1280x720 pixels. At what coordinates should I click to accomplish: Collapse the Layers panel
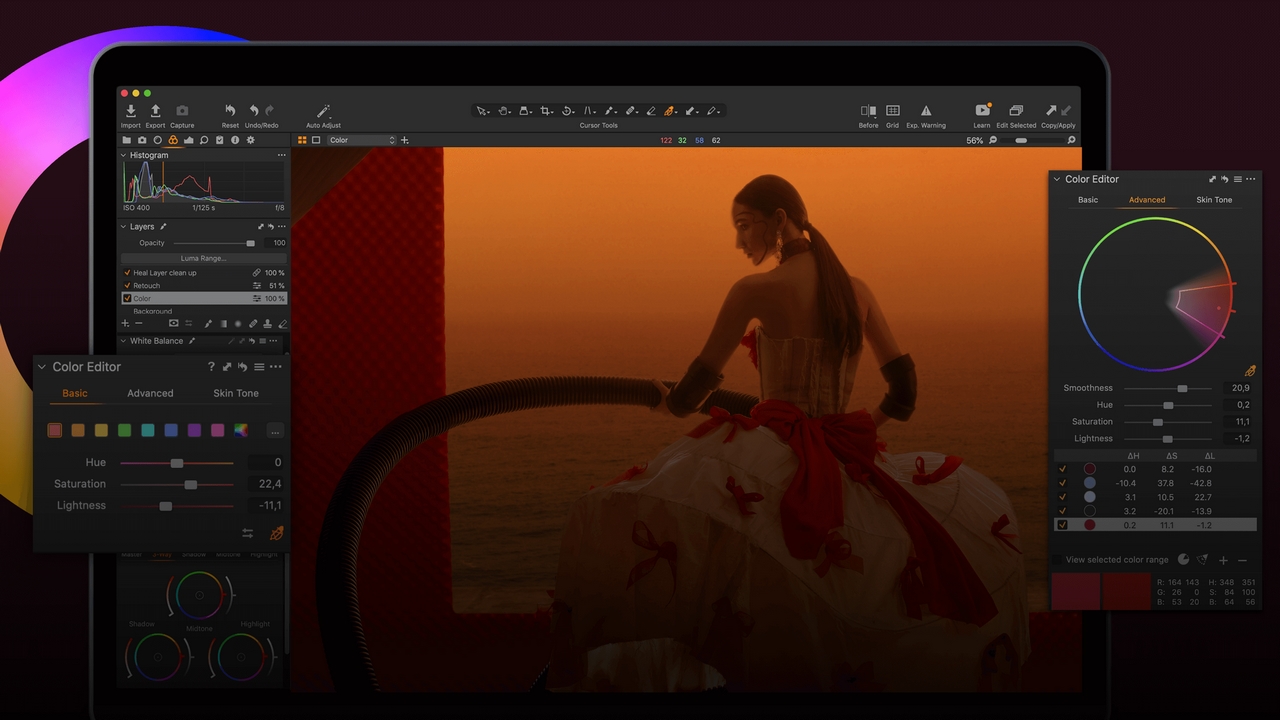[x=124, y=227]
